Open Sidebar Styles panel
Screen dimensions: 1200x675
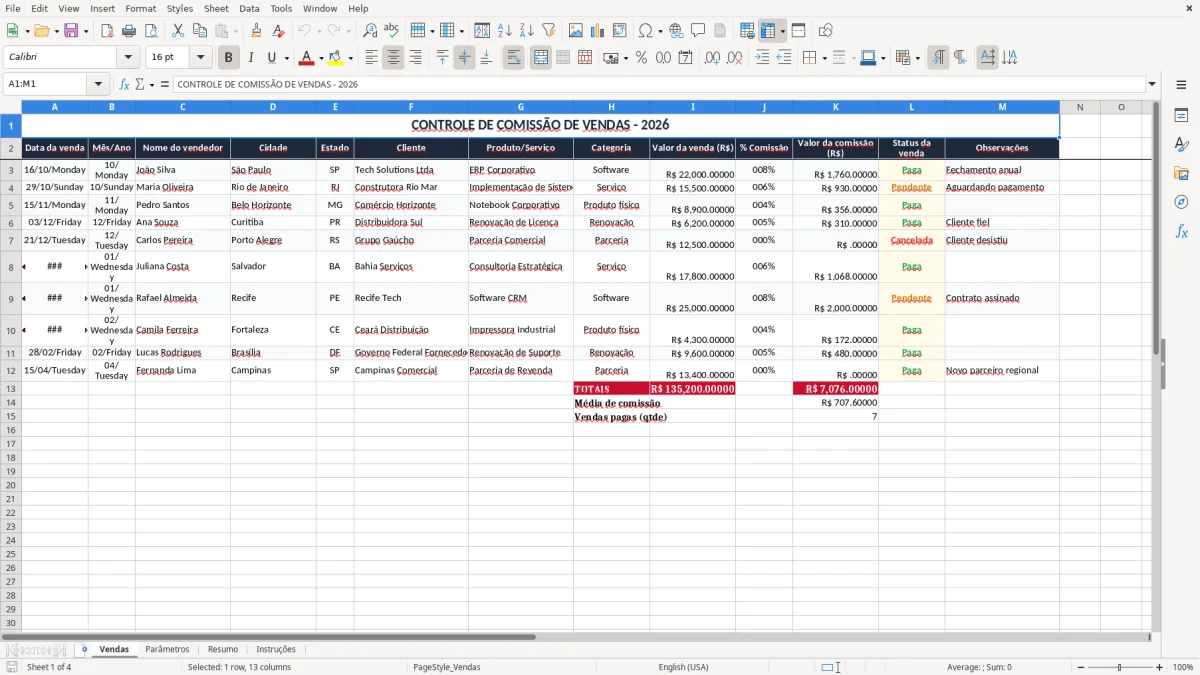click(x=1181, y=145)
